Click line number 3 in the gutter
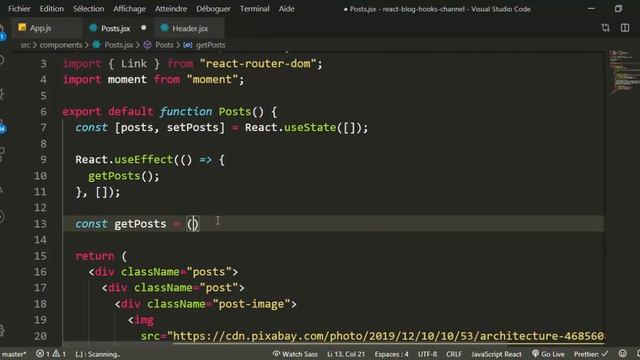This screenshot has width=640, height=360. click(44, 64)
